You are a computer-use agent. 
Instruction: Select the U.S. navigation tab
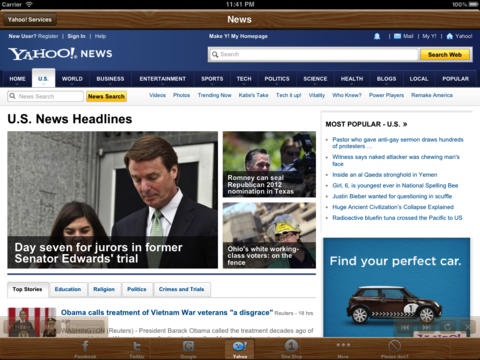coord(43,79)
